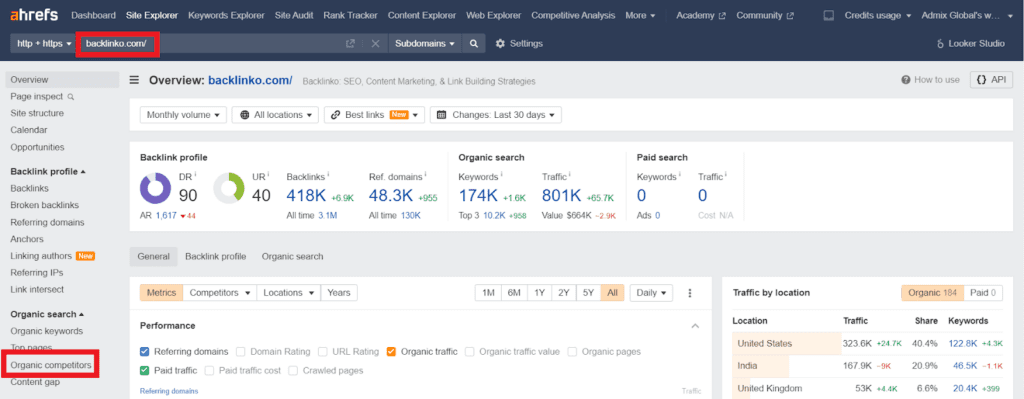Enable Domain Rating checkbox
1024x399 pixels.
pyautogui.click(x=241, y=351)
